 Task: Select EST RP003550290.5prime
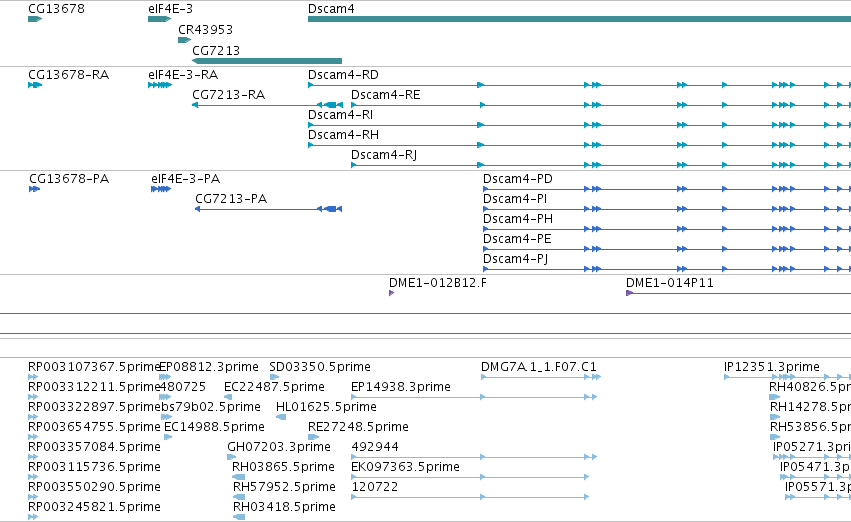pyautogui.click(x=94, y=487)
